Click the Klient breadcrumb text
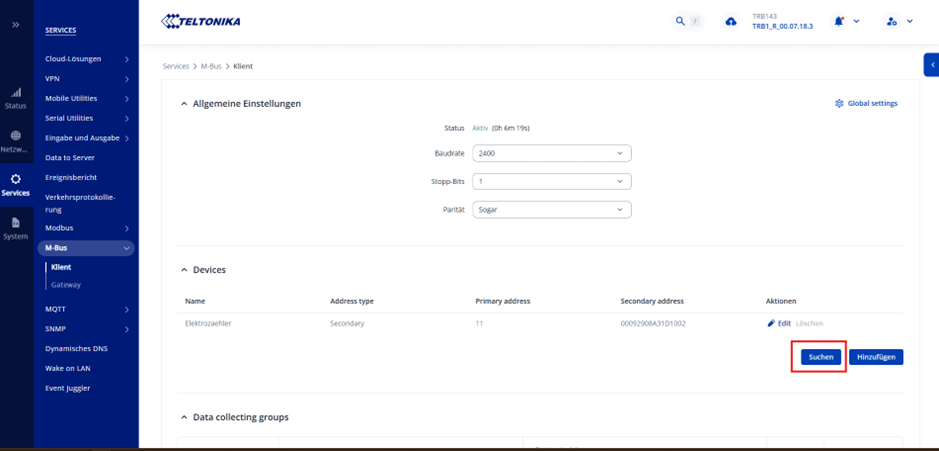This screenshot has height=451, width=939. coord(243,66)
